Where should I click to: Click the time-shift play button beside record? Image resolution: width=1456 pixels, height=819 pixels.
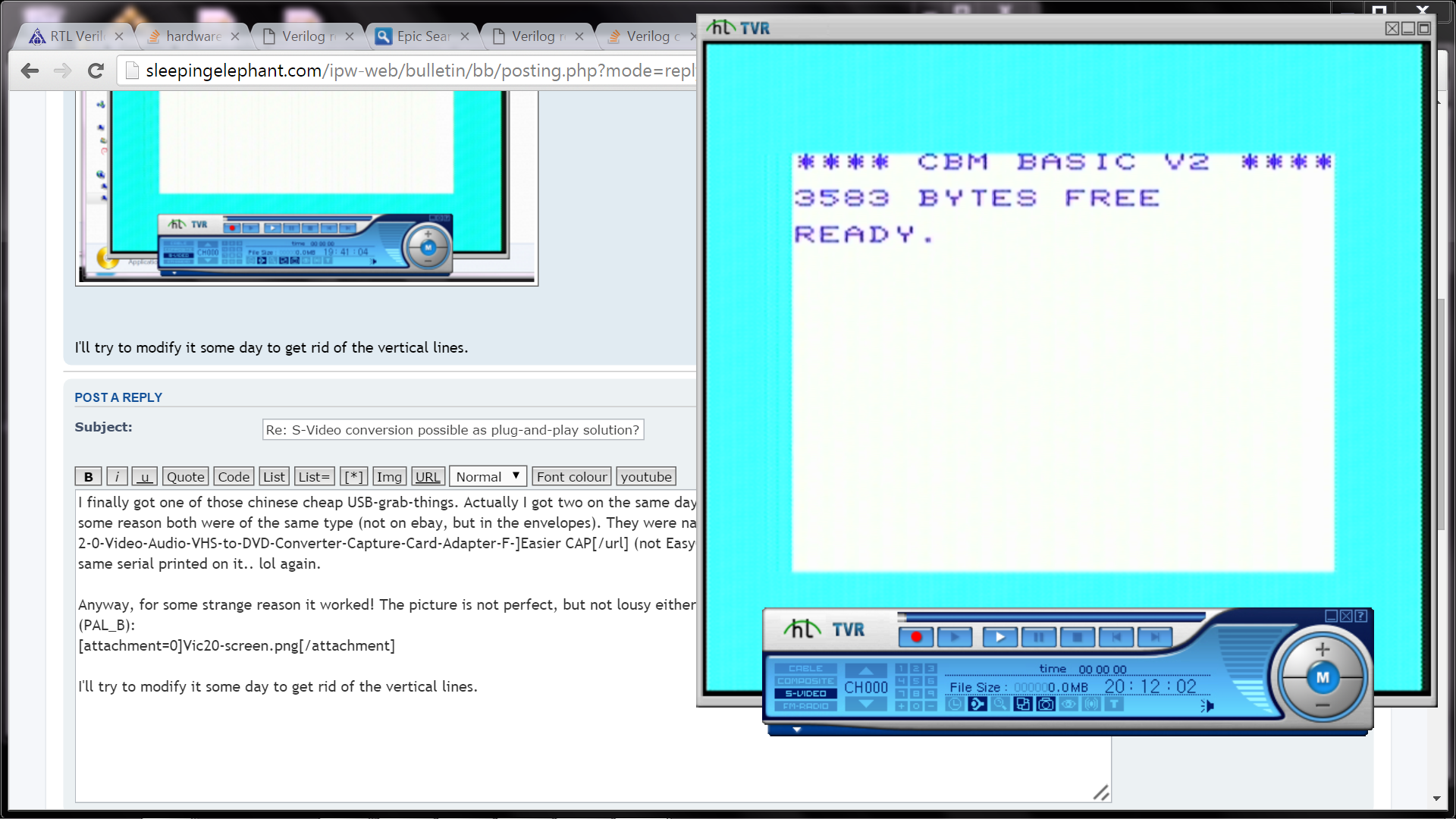point(955,637)
